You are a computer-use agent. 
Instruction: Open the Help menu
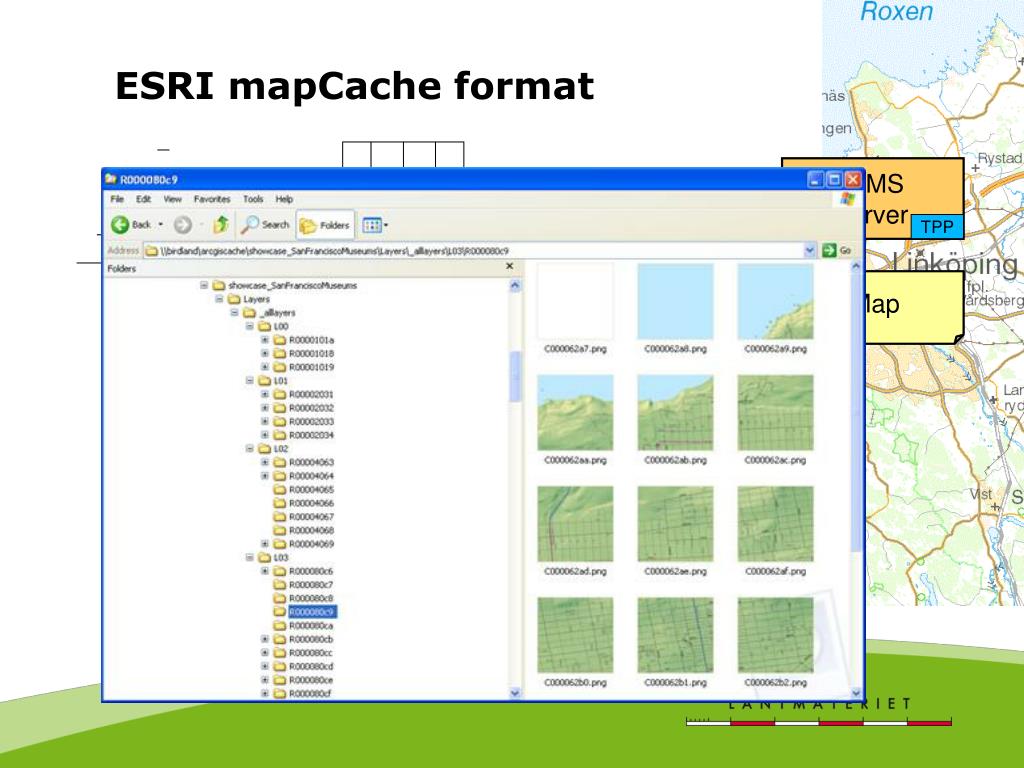284,199
